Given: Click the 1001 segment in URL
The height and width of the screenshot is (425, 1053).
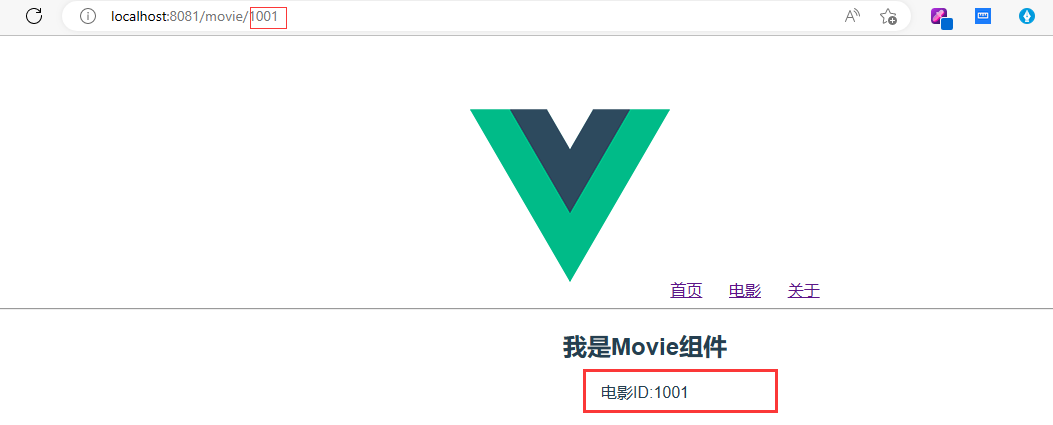Looking at the screenshot, I should click(264, 16).
